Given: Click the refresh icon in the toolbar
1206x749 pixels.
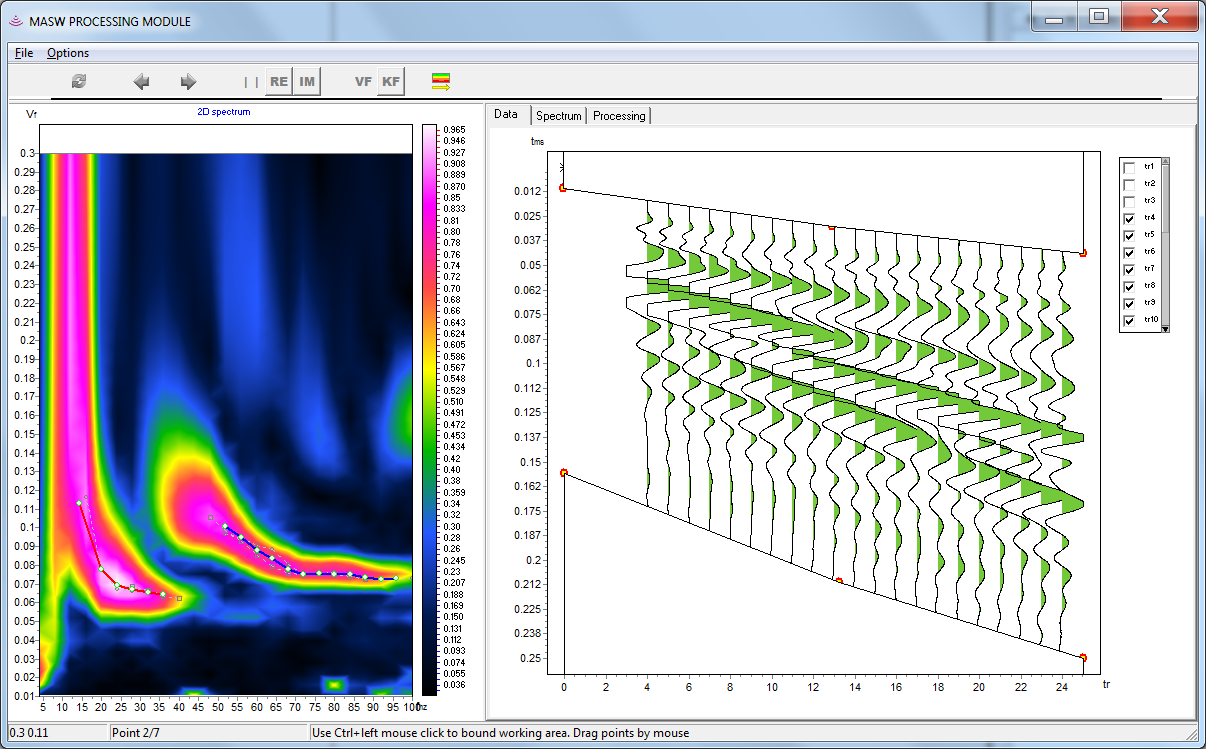Looking at the screenshot, I should pos(79,82).
